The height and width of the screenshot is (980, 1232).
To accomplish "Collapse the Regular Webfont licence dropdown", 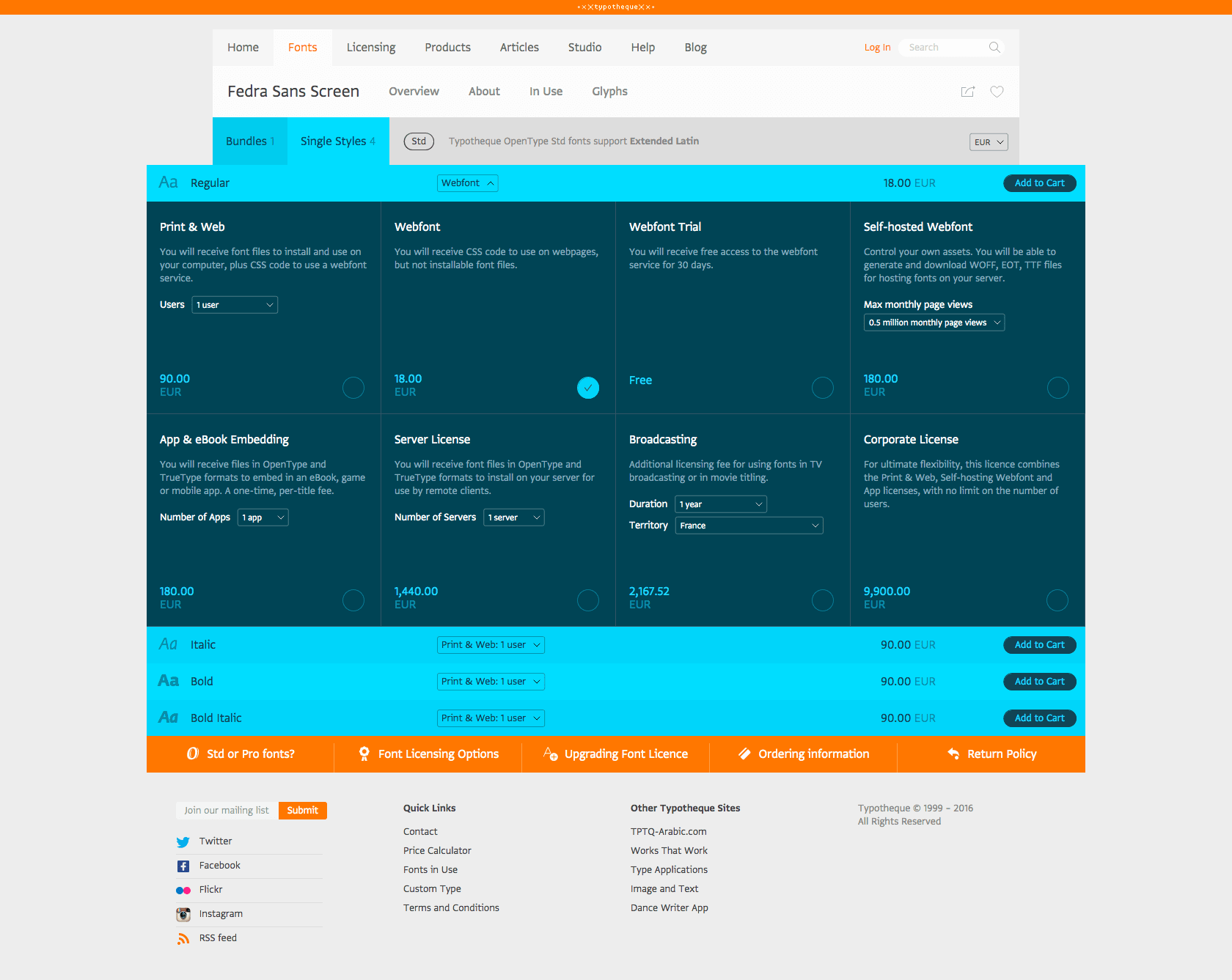I will (468, 183).
